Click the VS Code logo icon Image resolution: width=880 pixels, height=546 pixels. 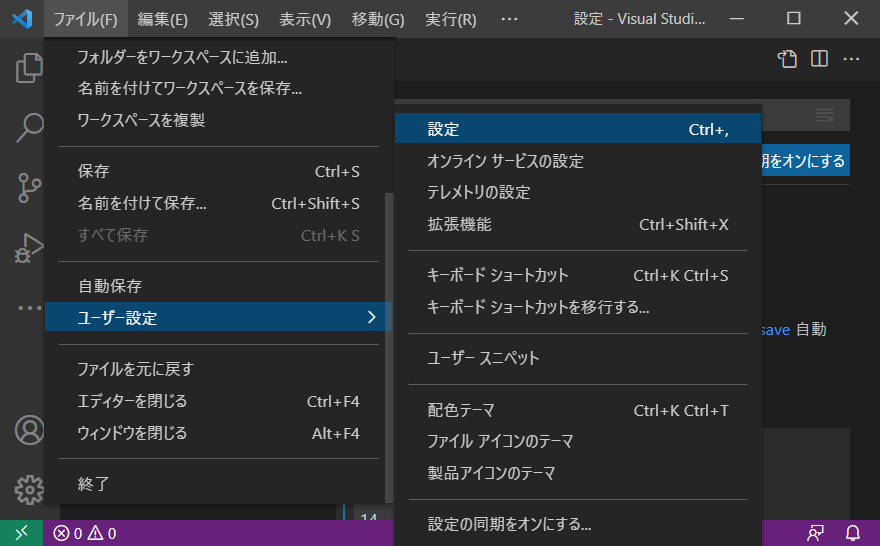22,19
